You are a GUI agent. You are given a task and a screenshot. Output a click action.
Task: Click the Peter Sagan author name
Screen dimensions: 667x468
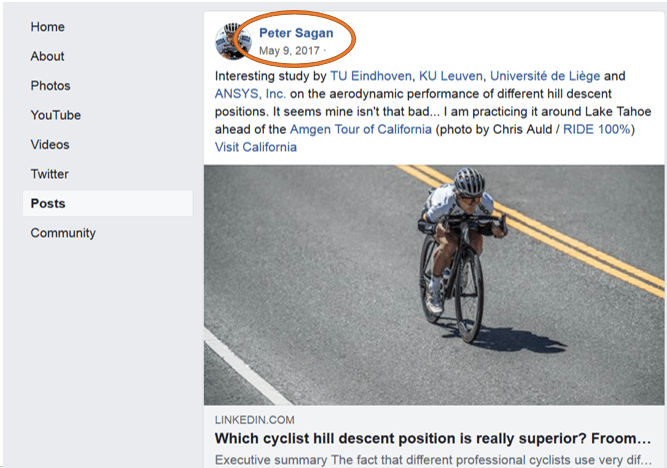click(294, 33)
